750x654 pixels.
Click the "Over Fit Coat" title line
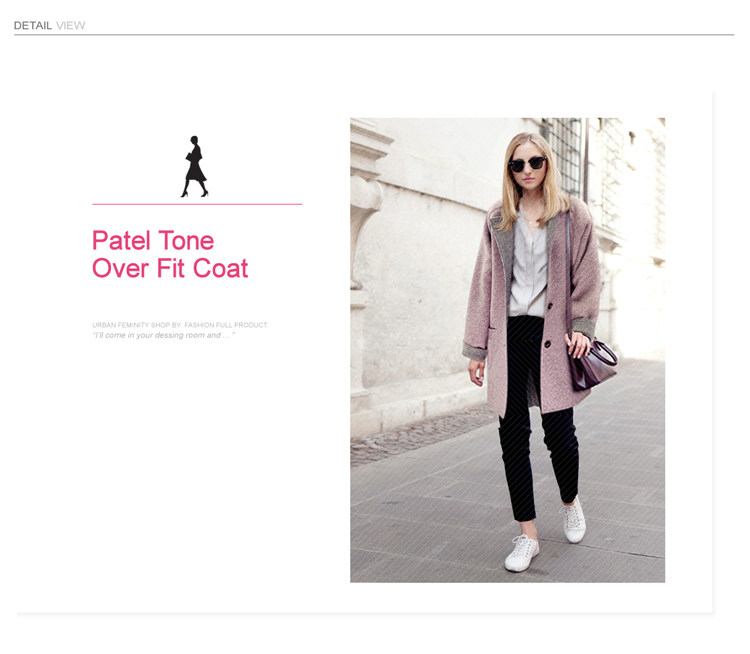[170, 268]
